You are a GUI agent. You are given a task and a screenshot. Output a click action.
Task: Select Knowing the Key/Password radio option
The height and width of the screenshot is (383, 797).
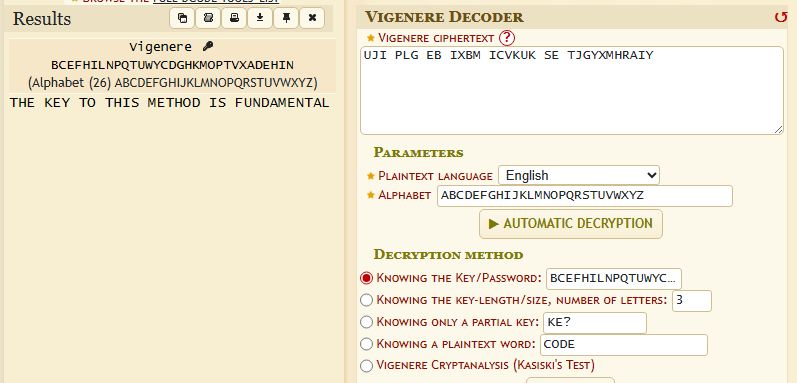[x=366, y=278]
